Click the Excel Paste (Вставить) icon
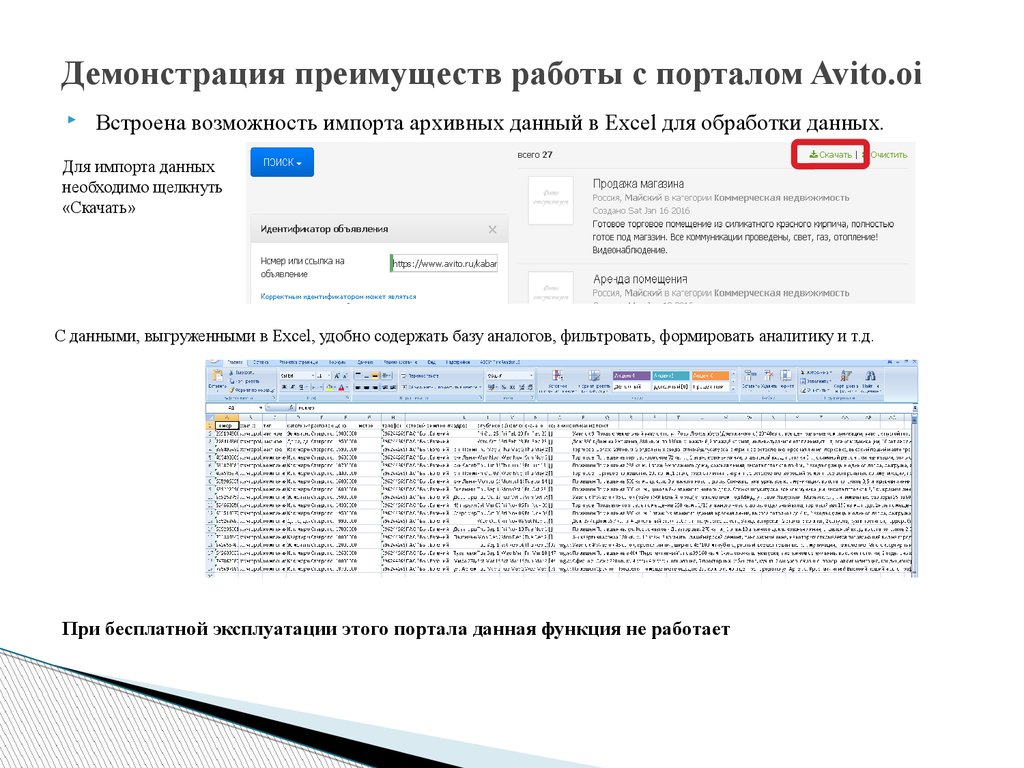This screenshot has height=768, width=1024. 217,378
